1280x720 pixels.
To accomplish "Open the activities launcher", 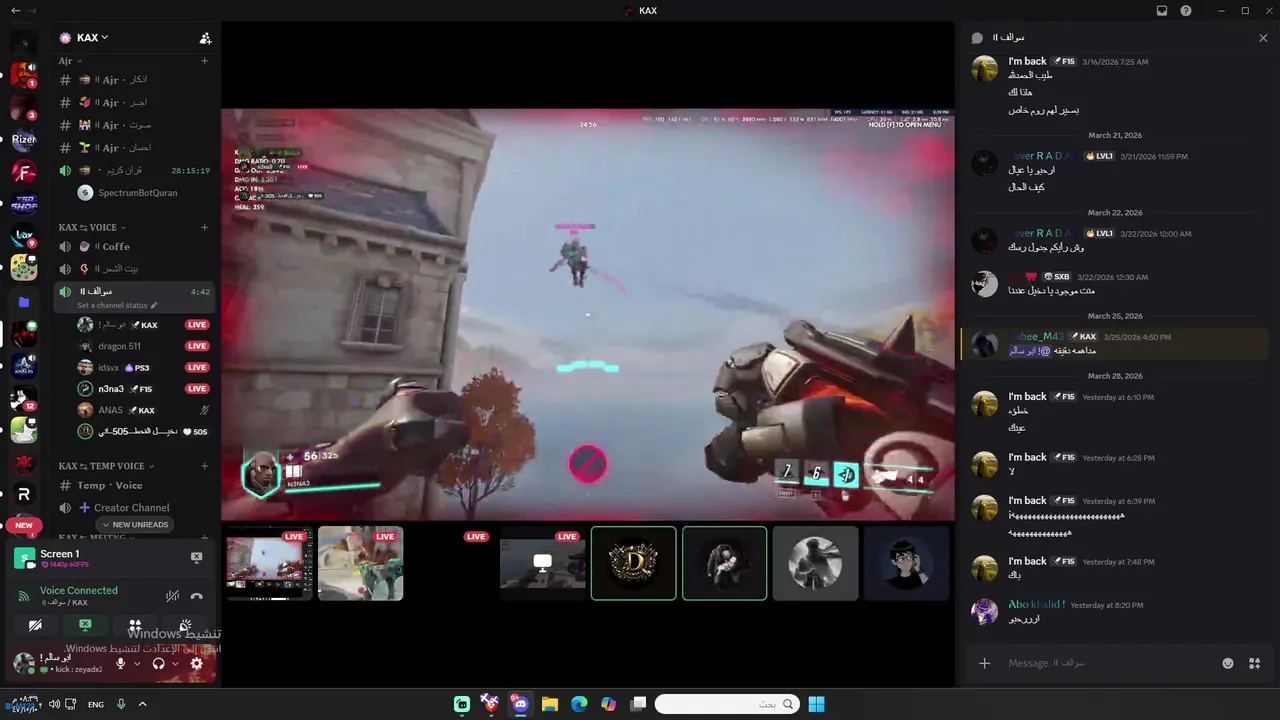I will [x=135, y=626].
